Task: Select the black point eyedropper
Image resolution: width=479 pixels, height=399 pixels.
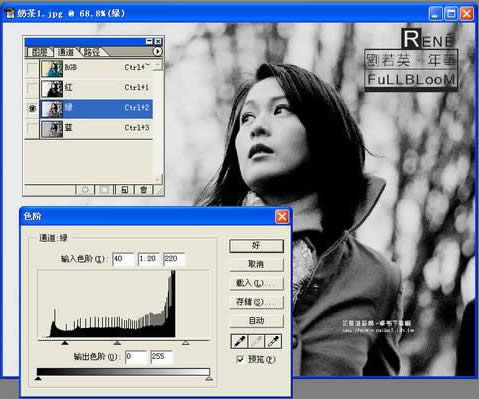Action: coord(239,341)
